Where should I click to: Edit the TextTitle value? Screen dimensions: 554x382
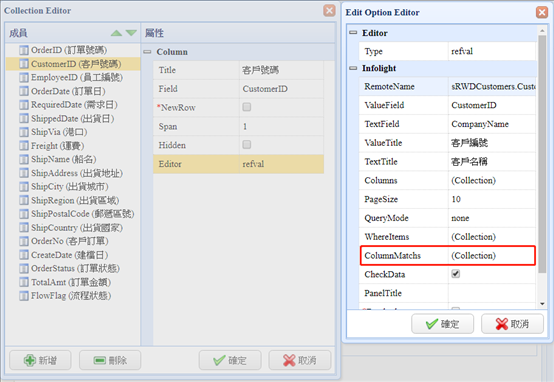click(492, 161)
